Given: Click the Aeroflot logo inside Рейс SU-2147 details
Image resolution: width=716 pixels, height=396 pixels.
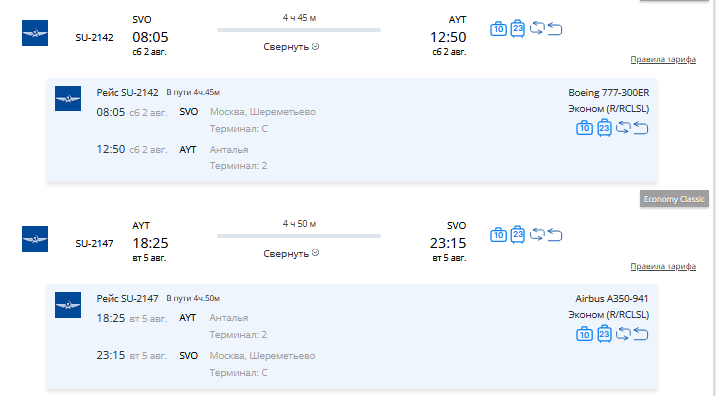Looking at the screenshot, I should (x=68, y=305).
